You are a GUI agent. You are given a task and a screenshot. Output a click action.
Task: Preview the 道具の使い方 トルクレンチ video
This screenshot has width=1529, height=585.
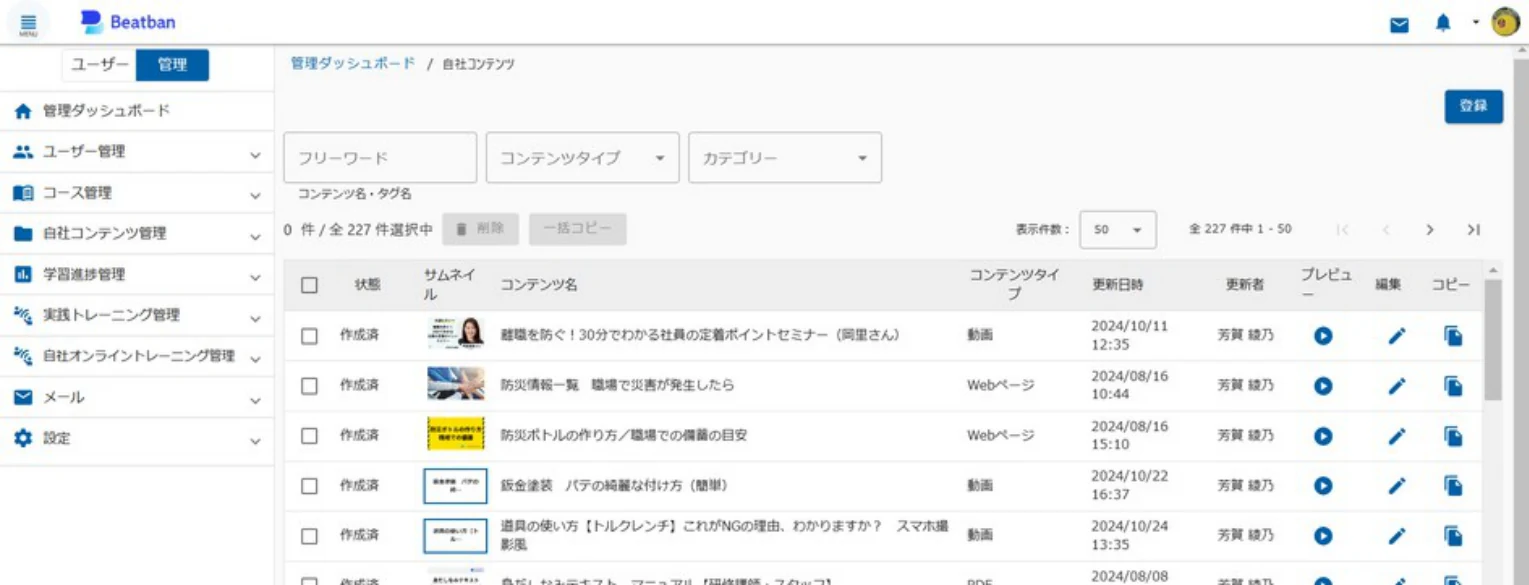[1323, 536]
